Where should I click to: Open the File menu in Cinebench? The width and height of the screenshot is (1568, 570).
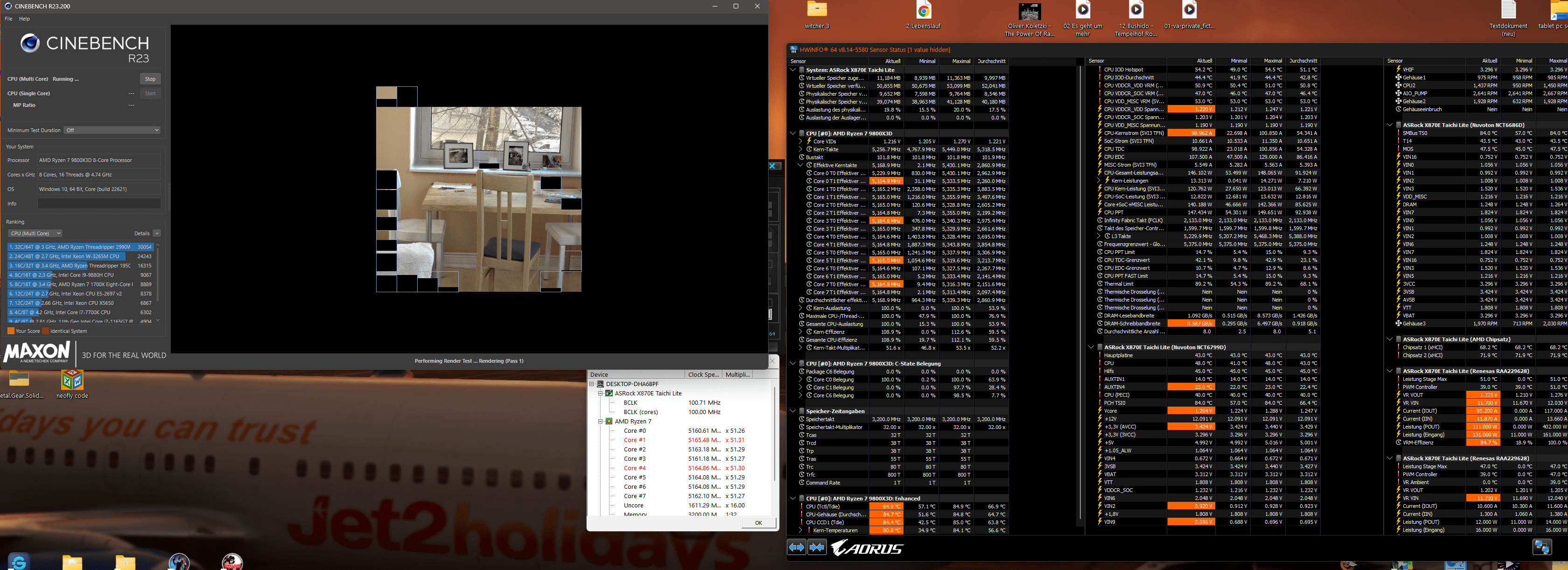[x=8, y=19]
